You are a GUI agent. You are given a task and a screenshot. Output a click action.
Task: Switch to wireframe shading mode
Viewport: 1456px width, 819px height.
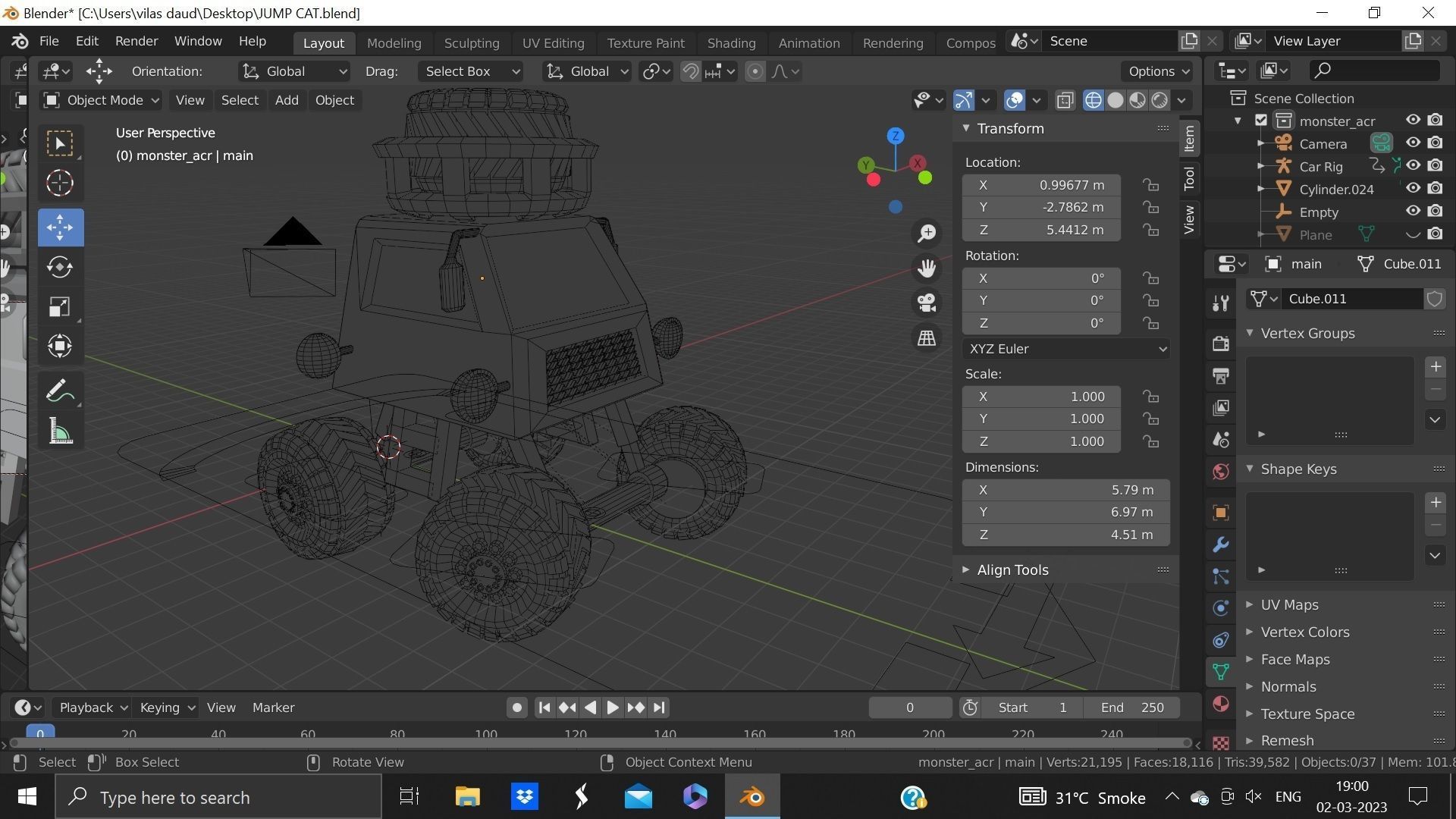point(1092,99)
